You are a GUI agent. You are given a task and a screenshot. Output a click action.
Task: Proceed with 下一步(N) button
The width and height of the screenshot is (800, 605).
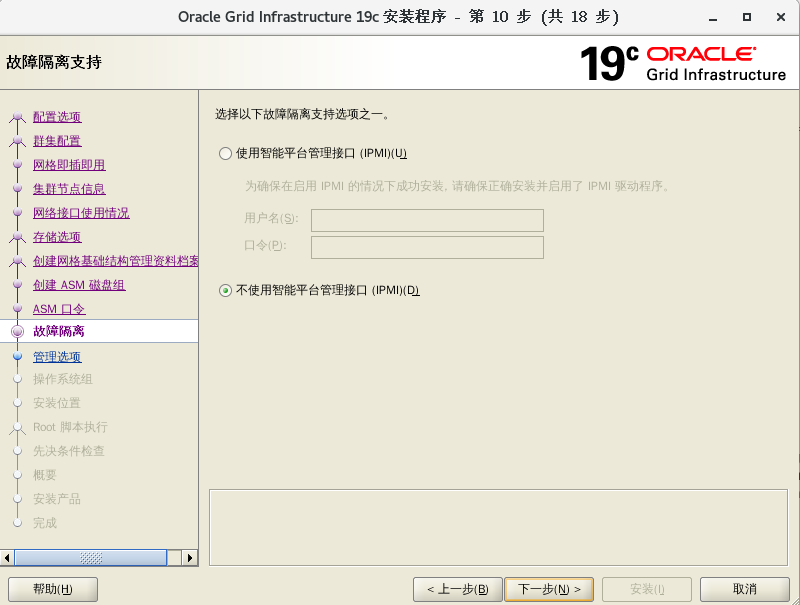click(549, 589)
